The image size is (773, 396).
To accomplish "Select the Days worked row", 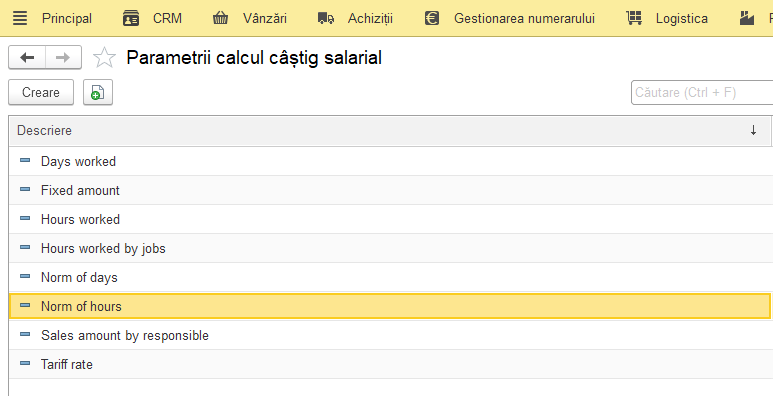I will tap(389, 161).
